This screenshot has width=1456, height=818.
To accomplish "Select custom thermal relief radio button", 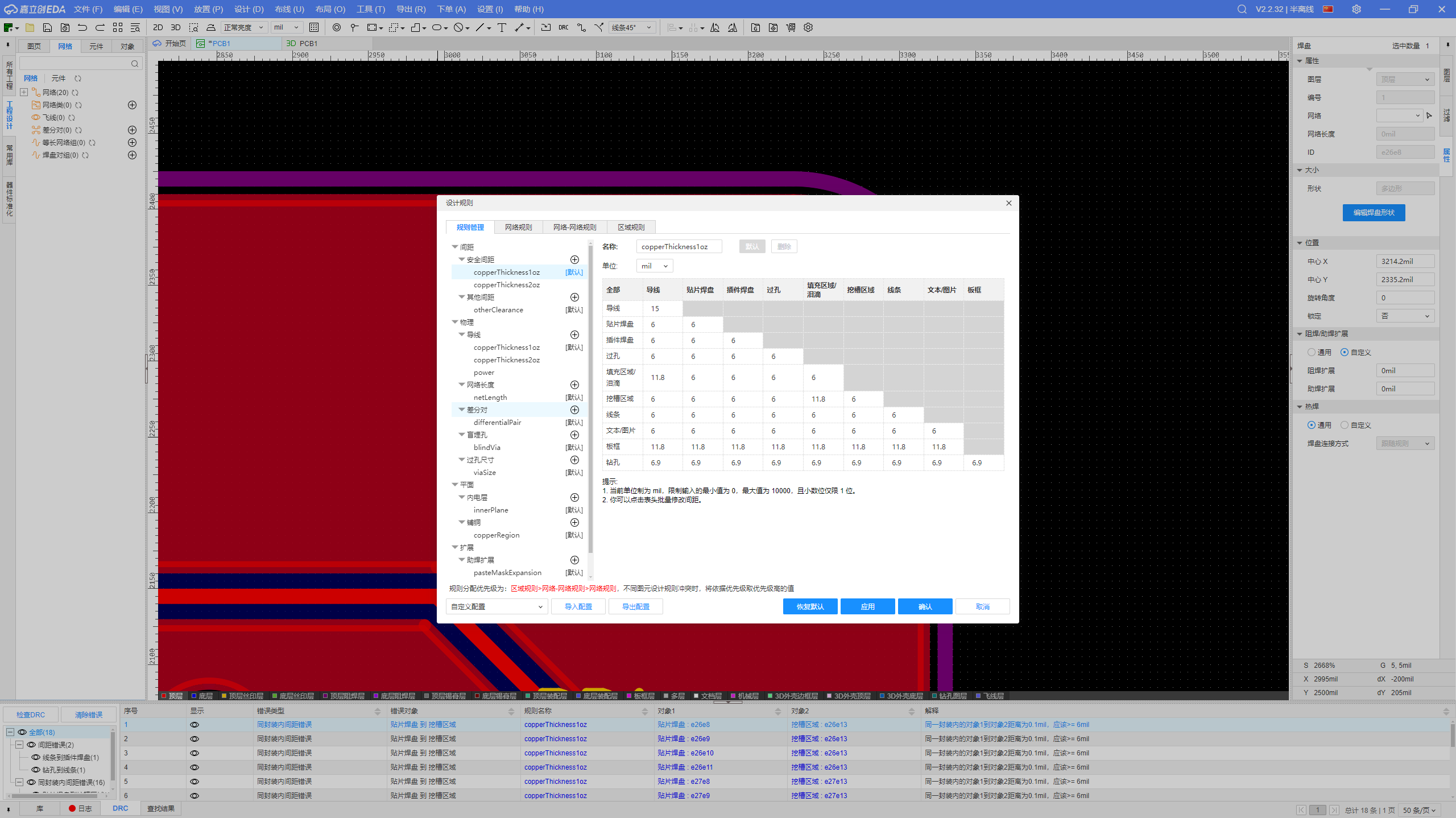I will coord(1345,425).
